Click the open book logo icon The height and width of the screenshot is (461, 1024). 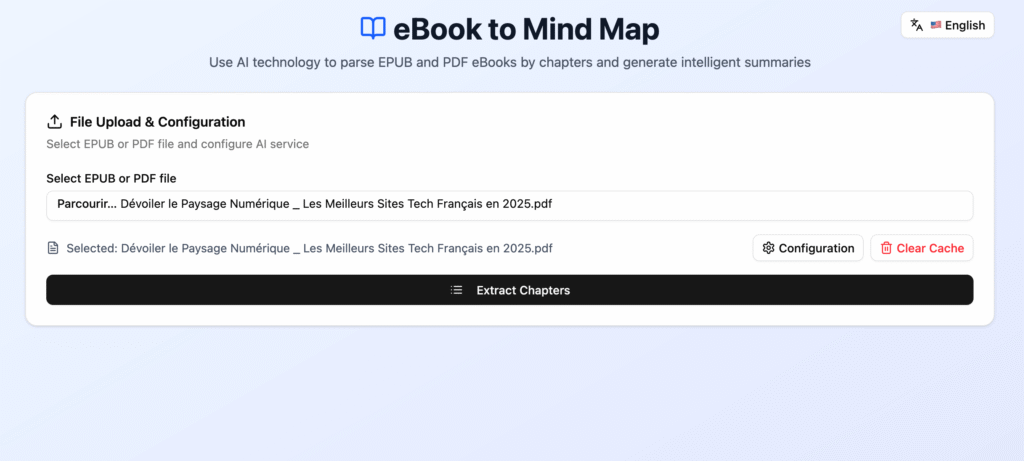click(x=373, y=28)
